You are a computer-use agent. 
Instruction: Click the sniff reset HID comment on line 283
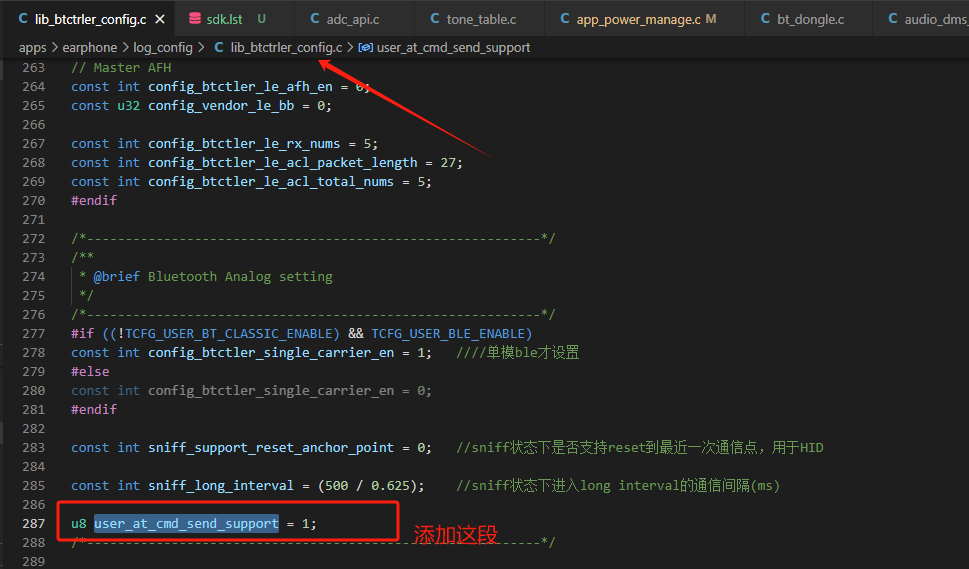click(x=640, y=447)
